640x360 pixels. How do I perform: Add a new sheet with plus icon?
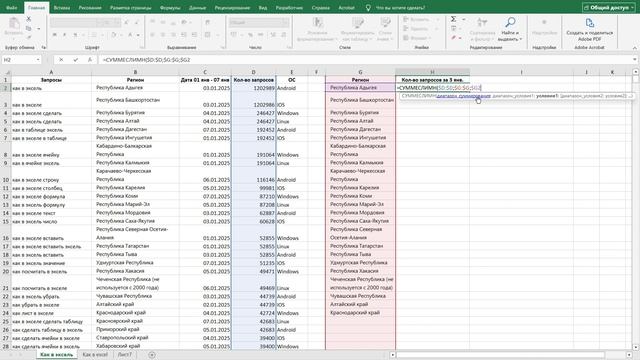pos(152,355)
